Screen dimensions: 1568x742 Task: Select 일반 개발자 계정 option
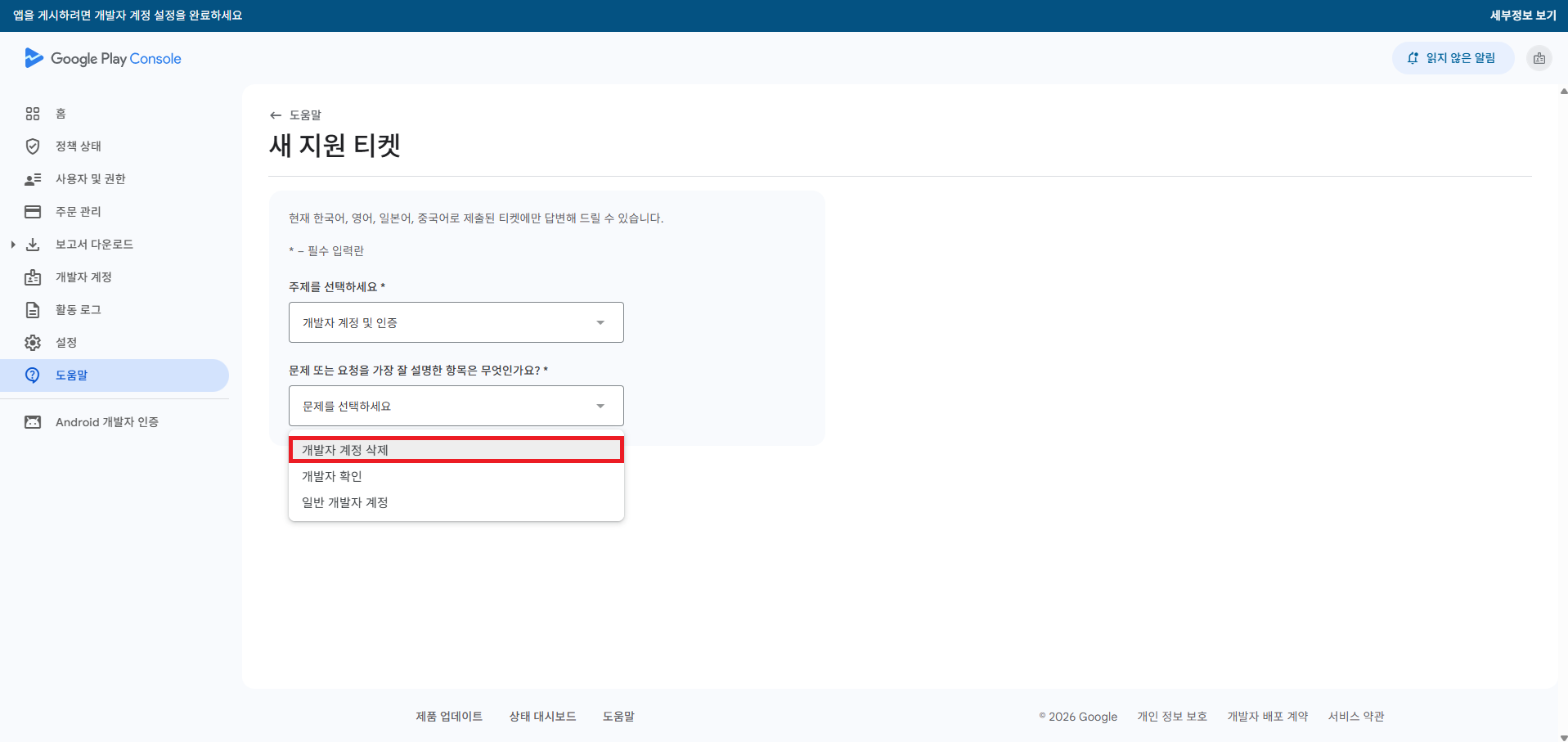[x=456, y=502]
